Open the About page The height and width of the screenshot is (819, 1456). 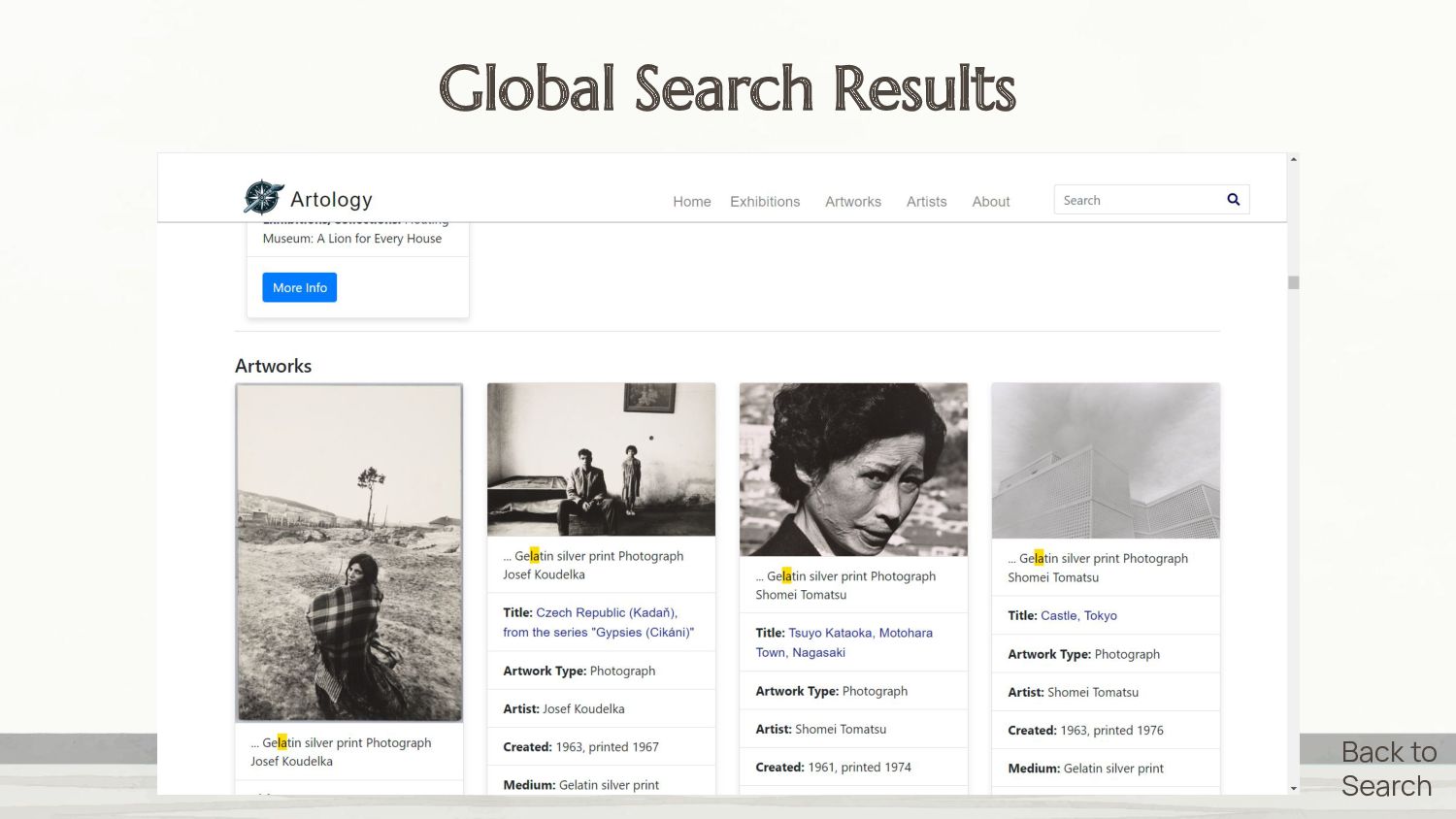(x=990, y=202)
